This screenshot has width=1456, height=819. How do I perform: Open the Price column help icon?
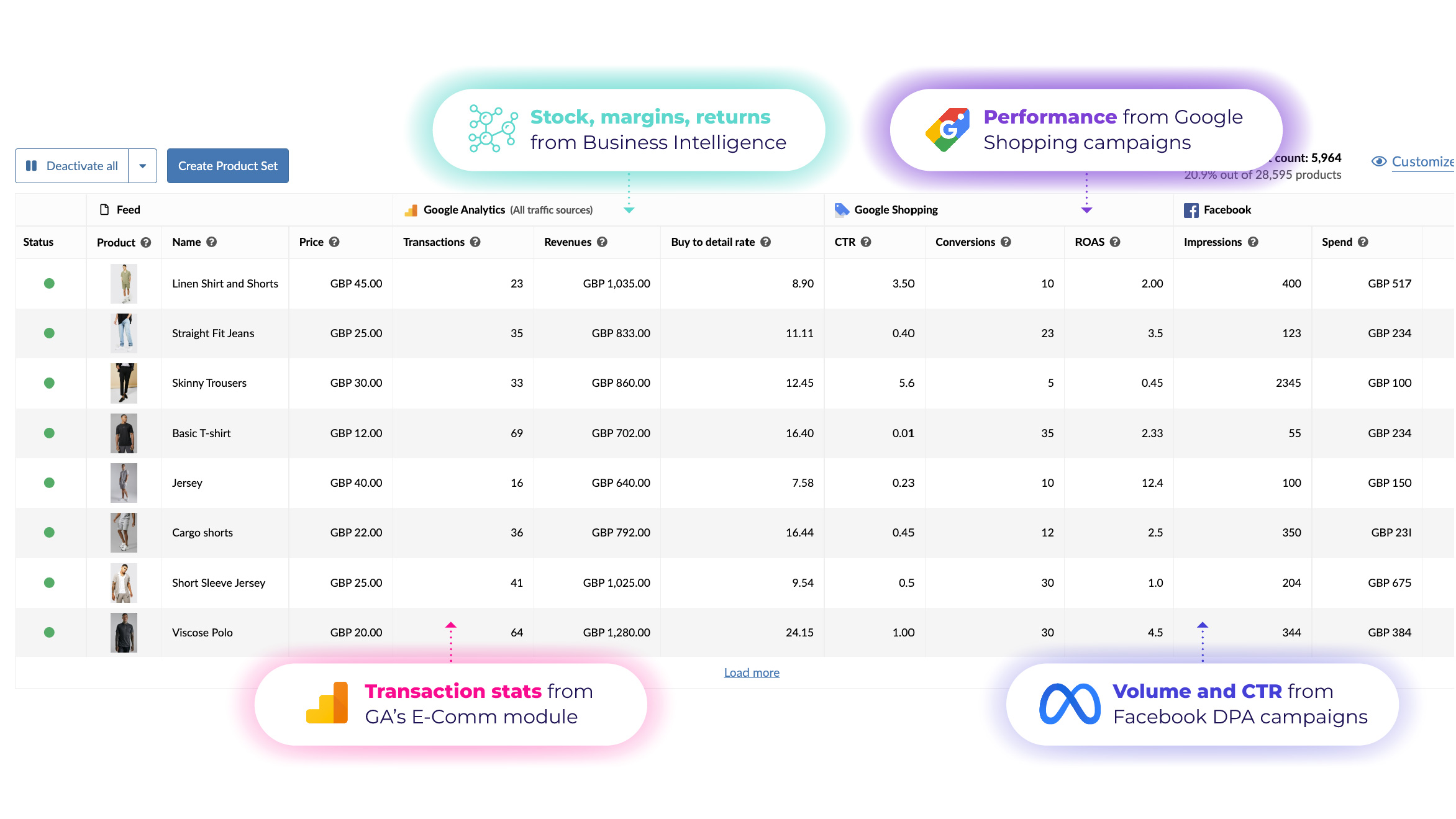click(334, 242)
